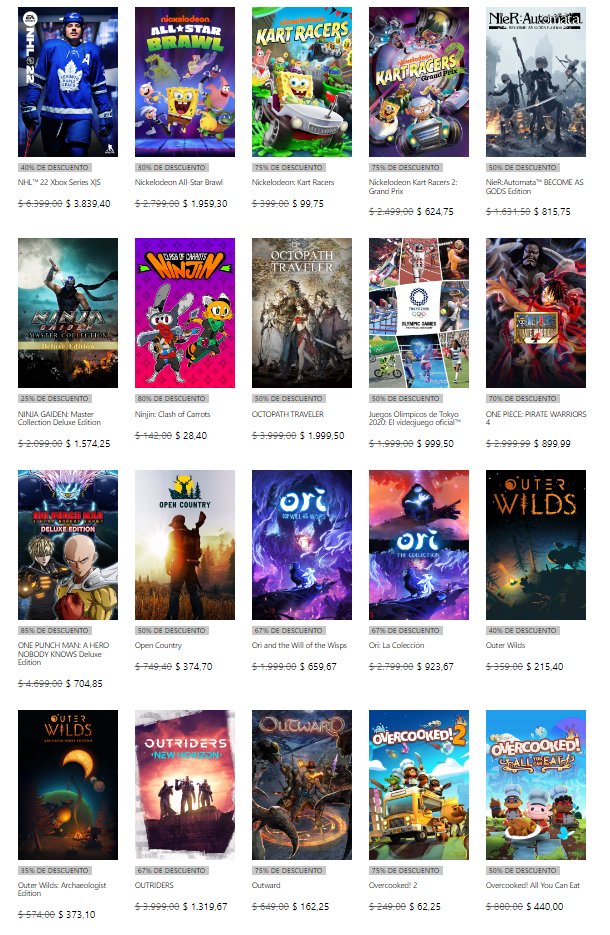Select the Overcooked! 2 cover art
Screen dimensions: 610x935
419,785
